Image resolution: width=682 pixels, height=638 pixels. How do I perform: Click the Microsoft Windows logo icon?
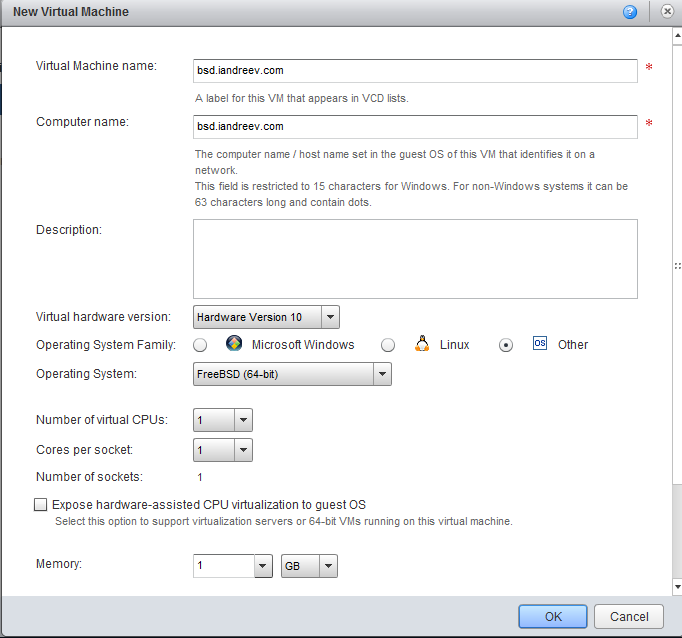point(234,343)
